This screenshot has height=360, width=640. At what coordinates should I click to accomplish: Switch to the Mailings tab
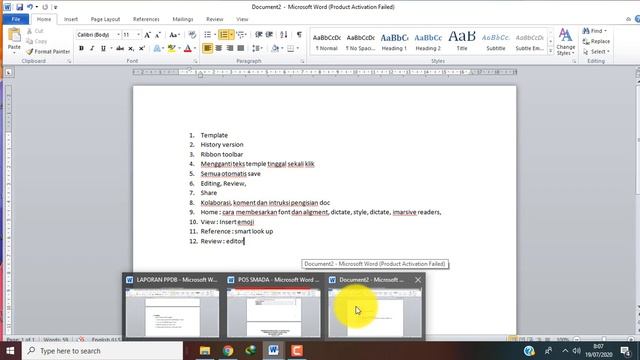(x=182, y=19)
